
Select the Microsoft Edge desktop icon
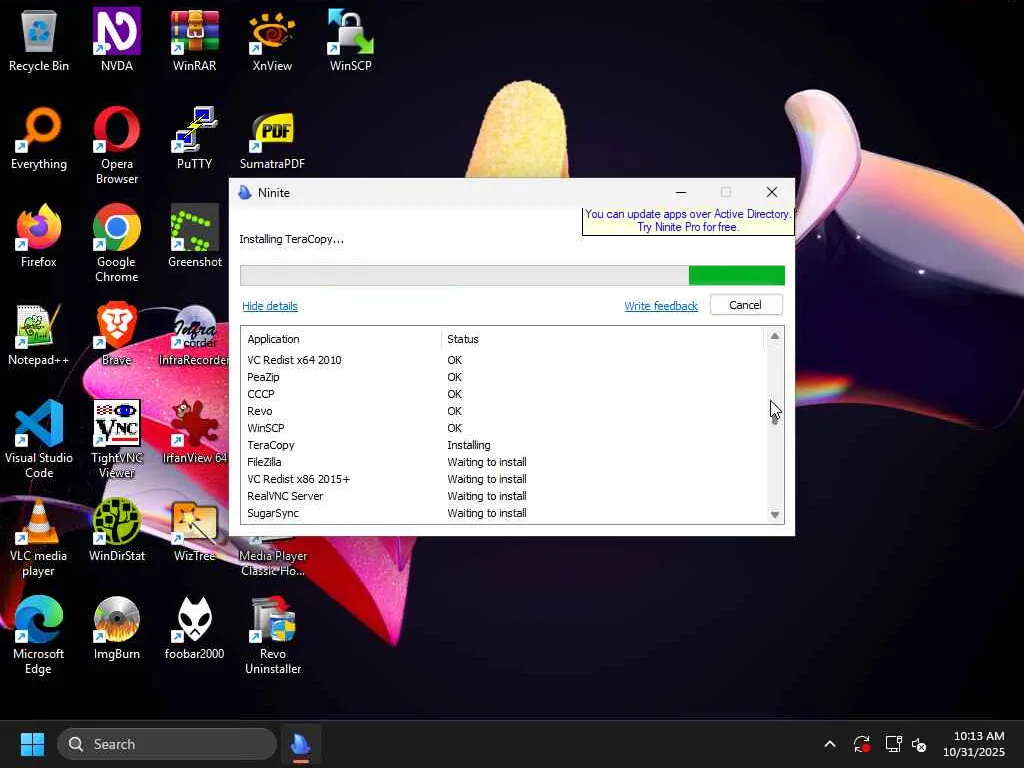39,635
